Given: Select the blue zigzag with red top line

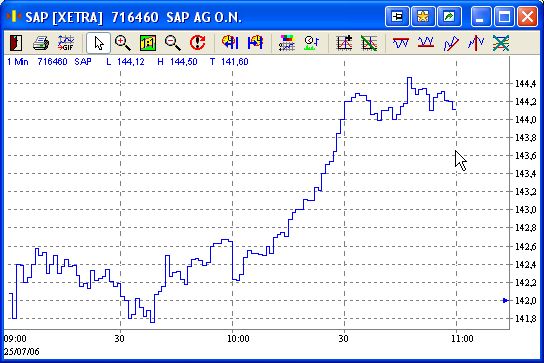Looking at the screenshot, I should [401, 43].
